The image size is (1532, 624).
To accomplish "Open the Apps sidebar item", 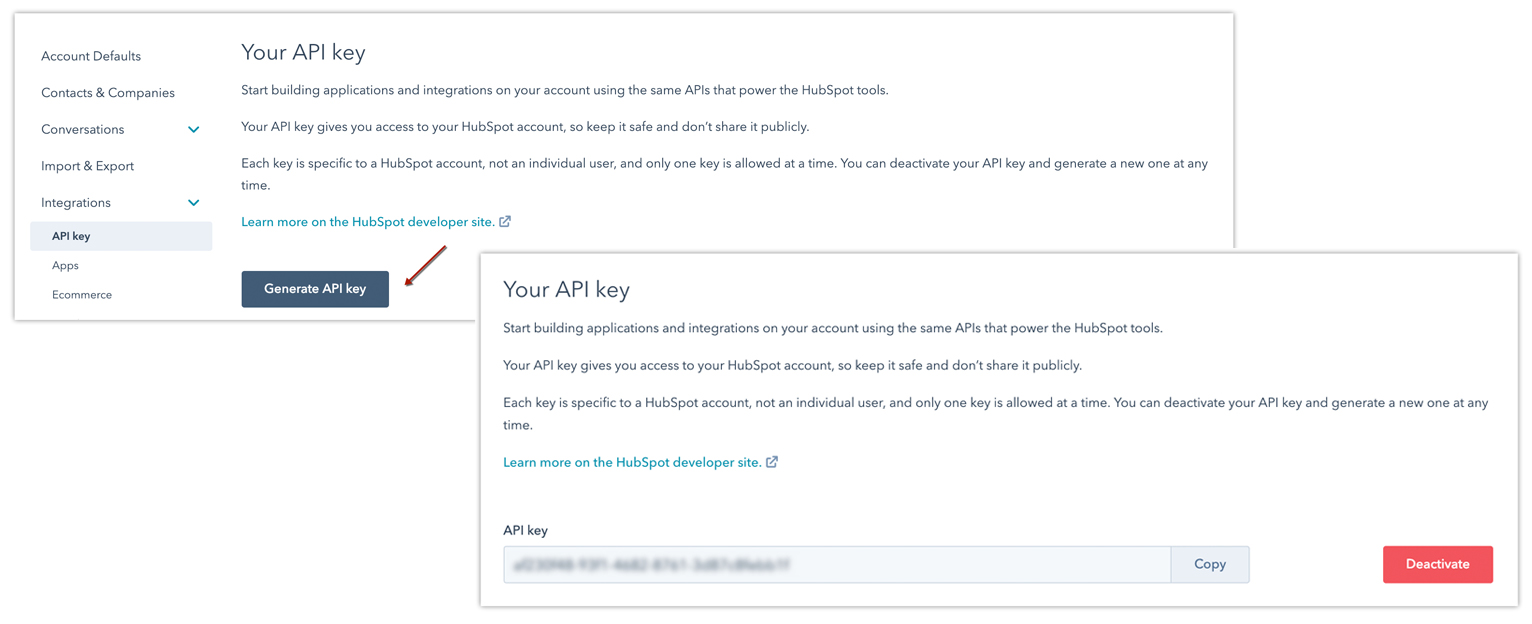I will (65, 266).
